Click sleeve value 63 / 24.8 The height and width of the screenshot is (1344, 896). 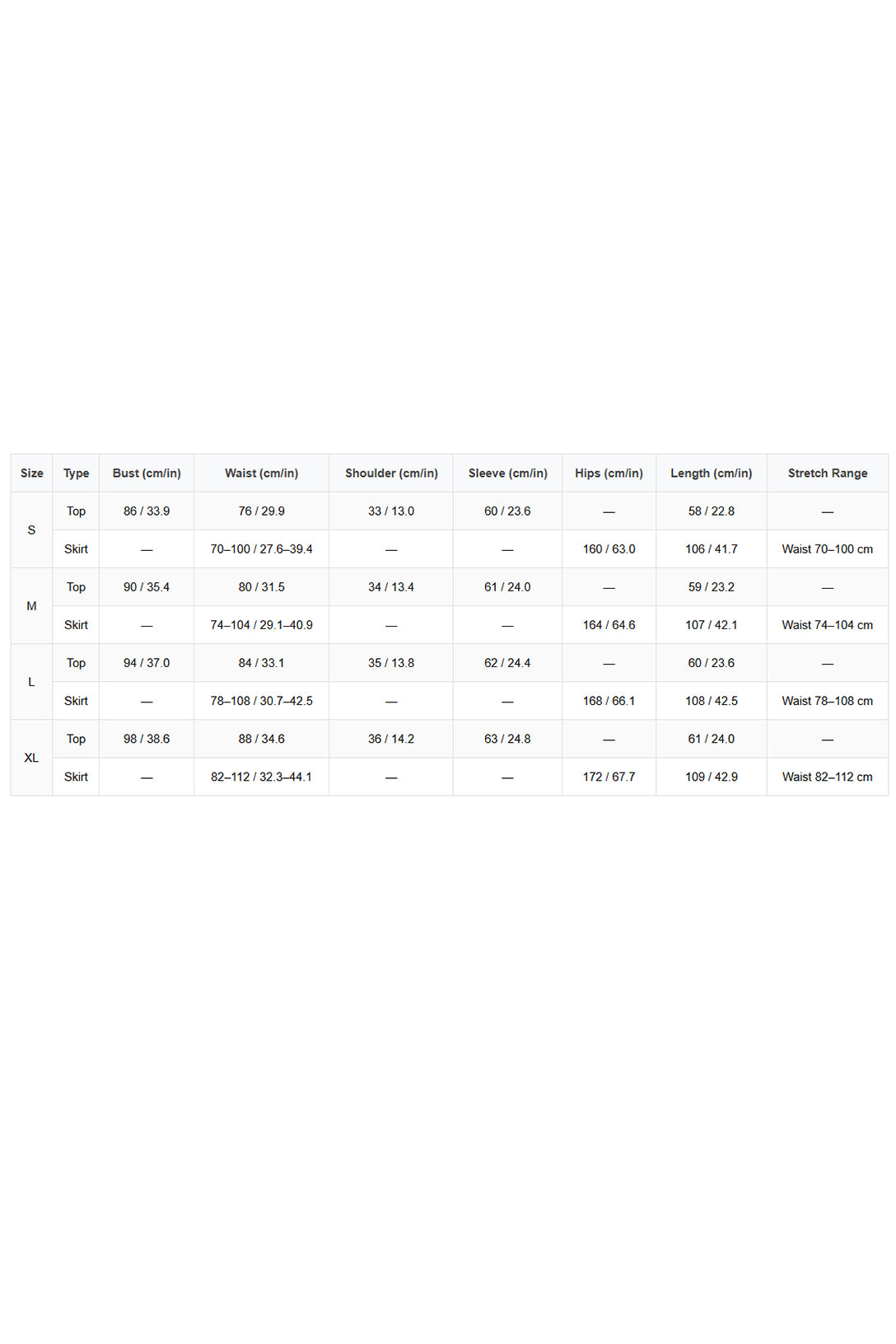[507, 739]
